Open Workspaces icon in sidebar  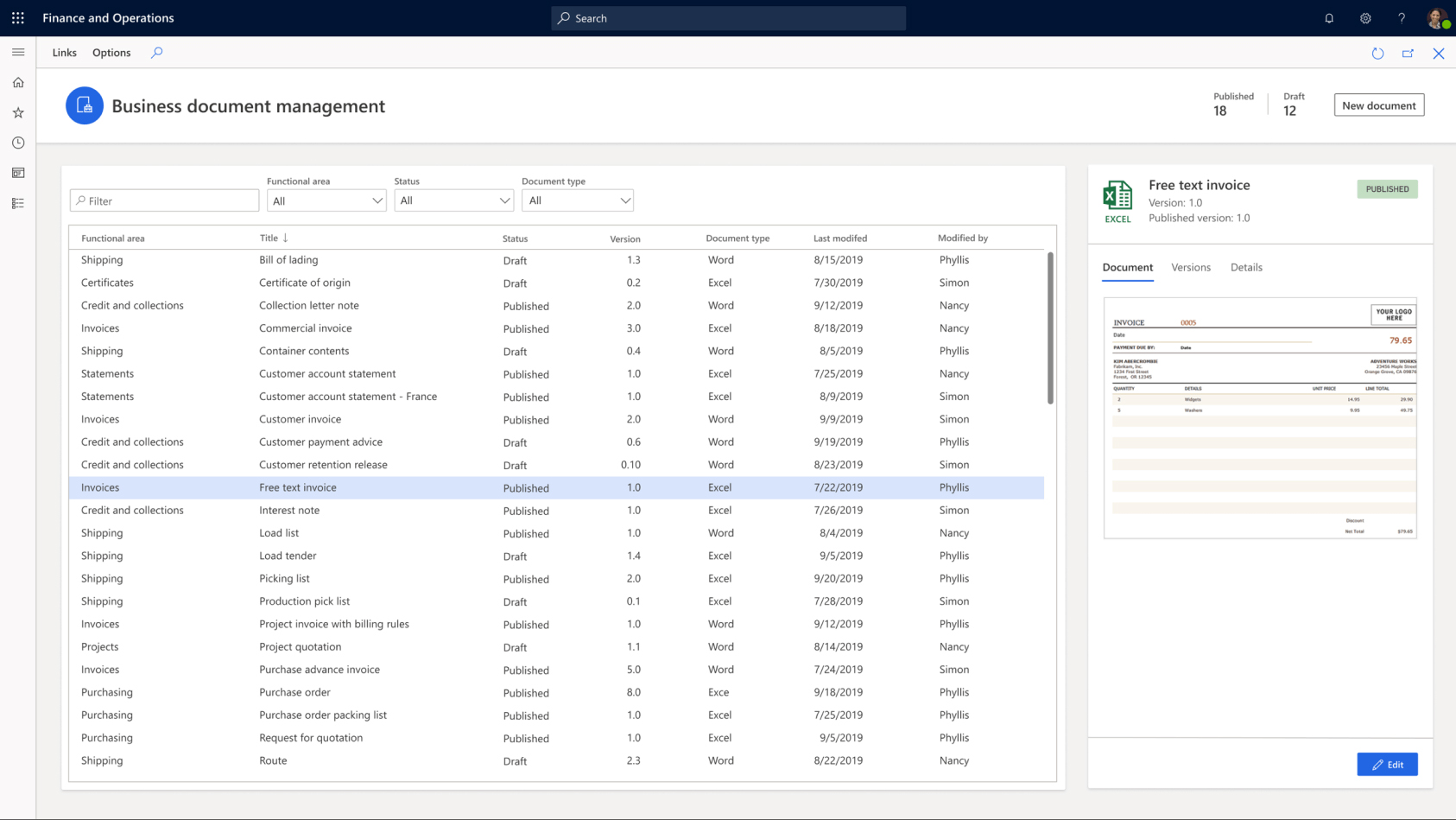coord(18,173)
